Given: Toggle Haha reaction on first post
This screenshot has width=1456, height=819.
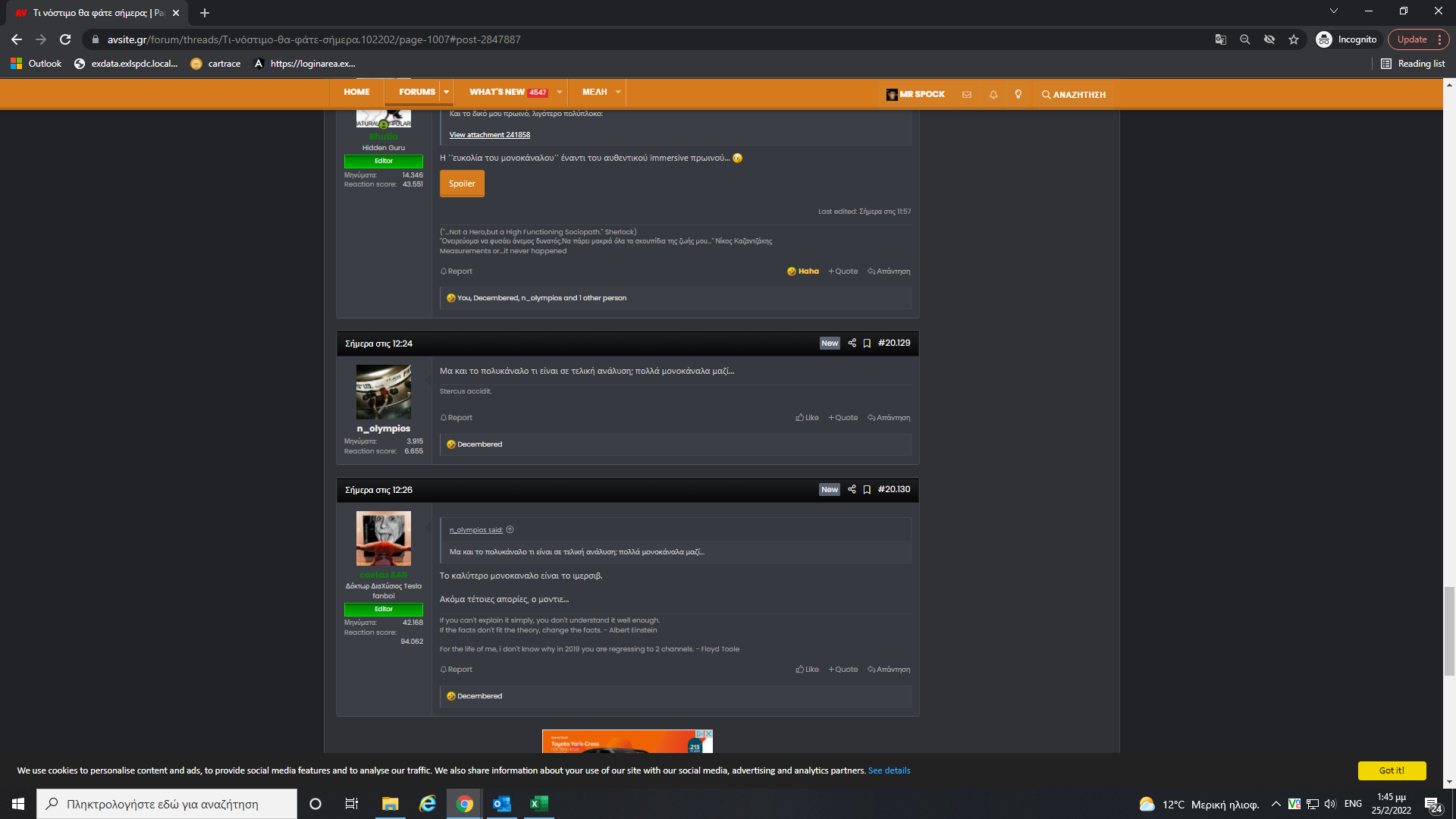Looking at the screenshot, I should pos(803,271).
